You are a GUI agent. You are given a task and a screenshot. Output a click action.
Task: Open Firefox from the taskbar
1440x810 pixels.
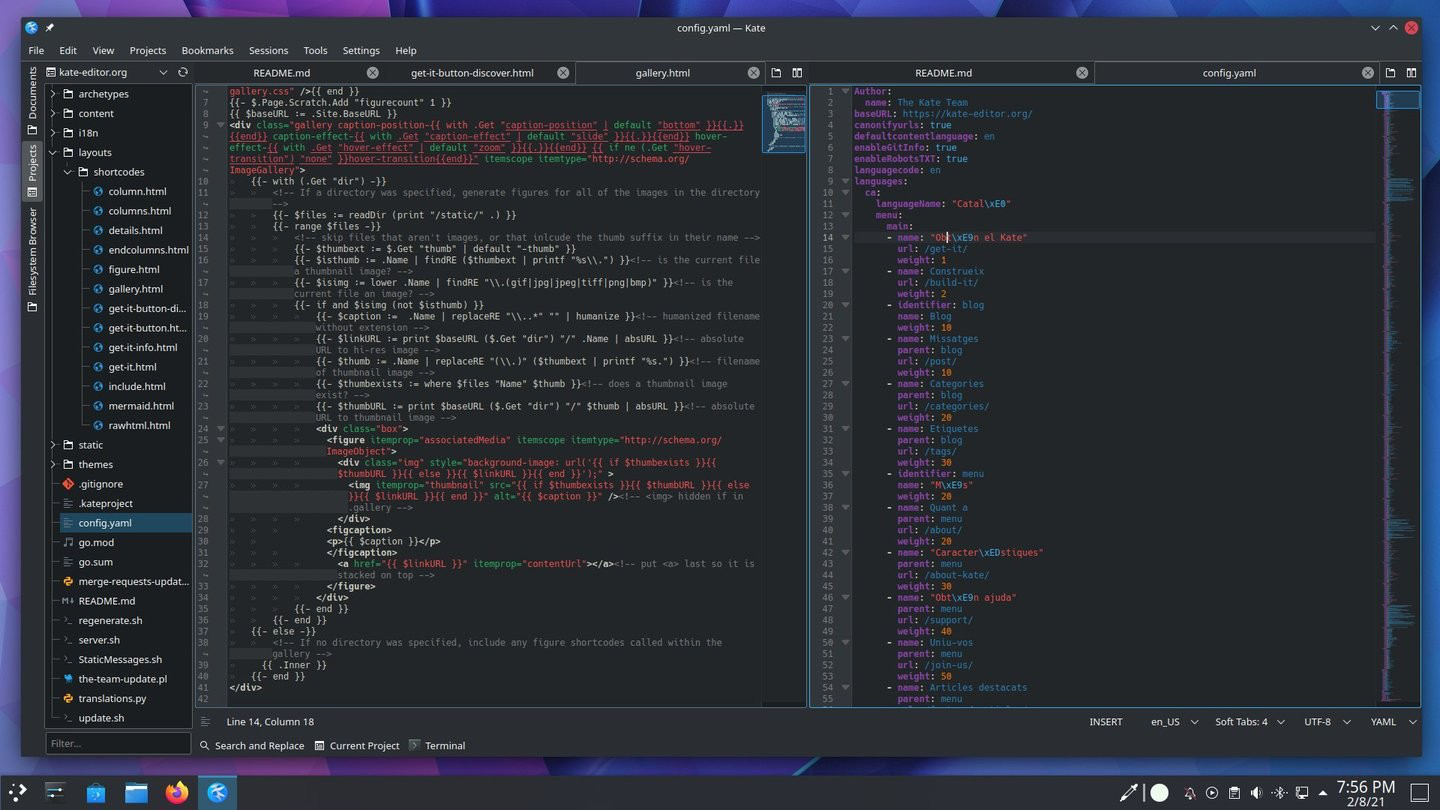[x=177, y=793]
